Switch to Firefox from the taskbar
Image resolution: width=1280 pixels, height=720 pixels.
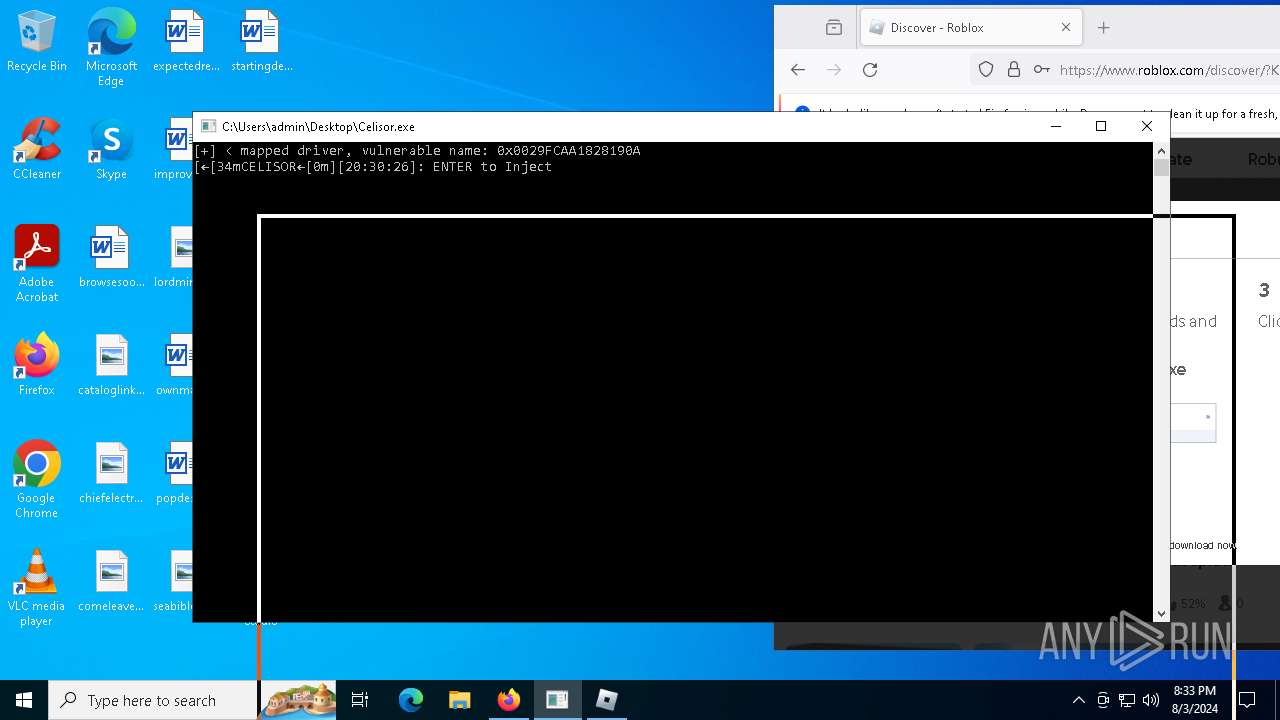click(508, 700)
